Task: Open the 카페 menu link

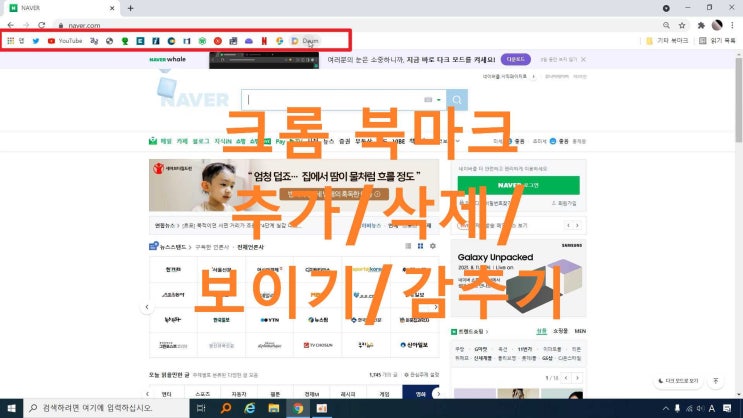Action: 182,141
